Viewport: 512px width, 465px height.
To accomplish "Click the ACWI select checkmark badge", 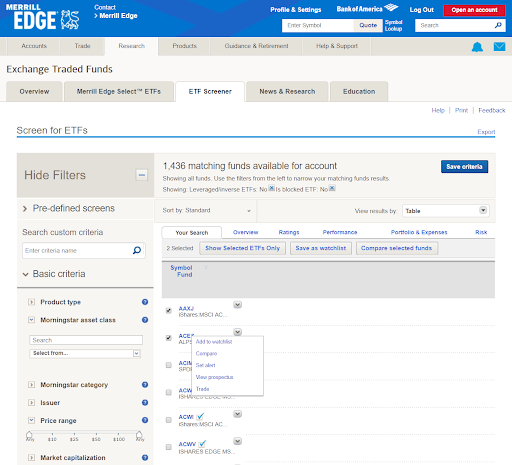I will click(x=200, y=417).
